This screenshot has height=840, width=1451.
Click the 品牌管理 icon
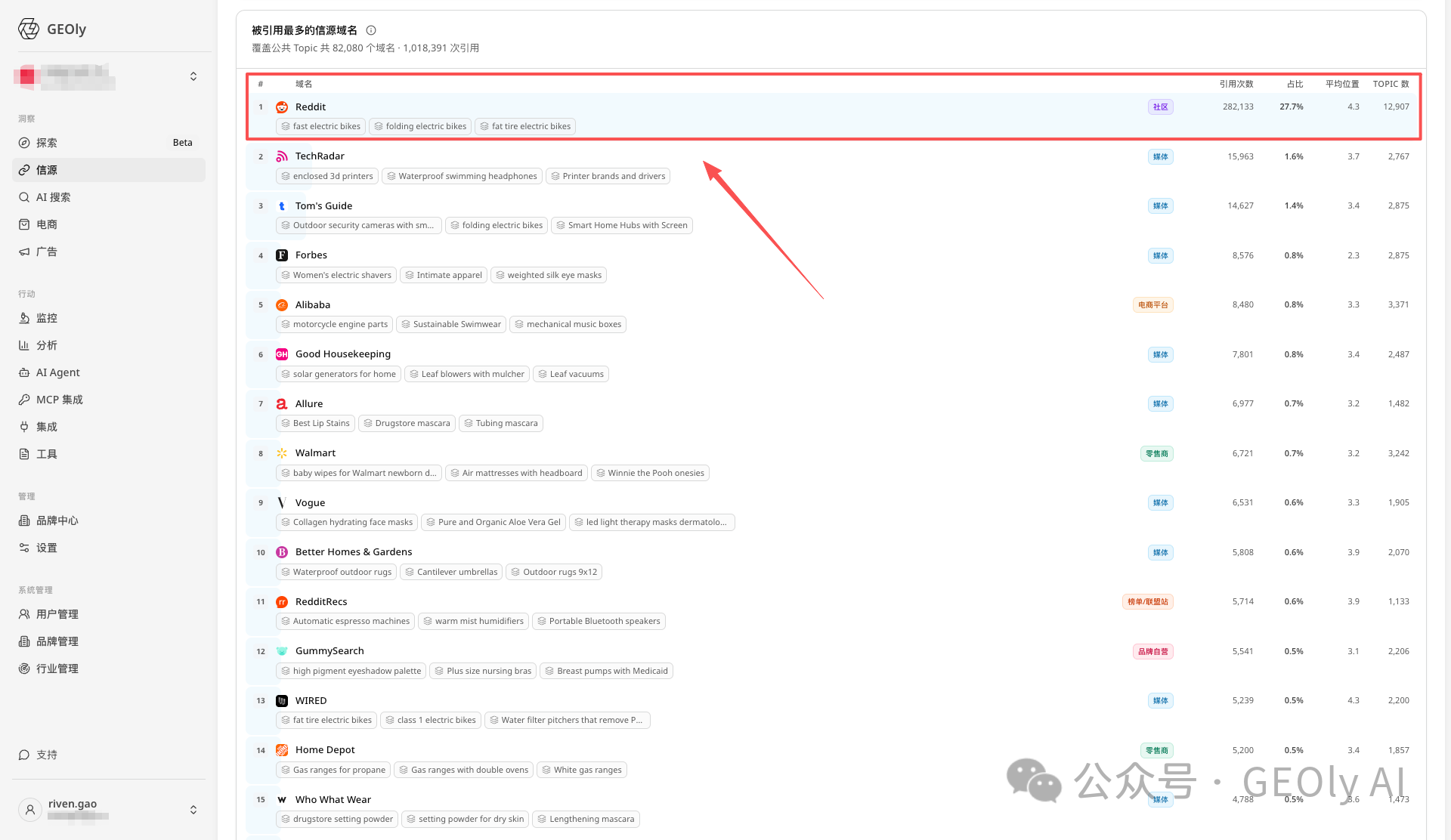pos(24,641)
